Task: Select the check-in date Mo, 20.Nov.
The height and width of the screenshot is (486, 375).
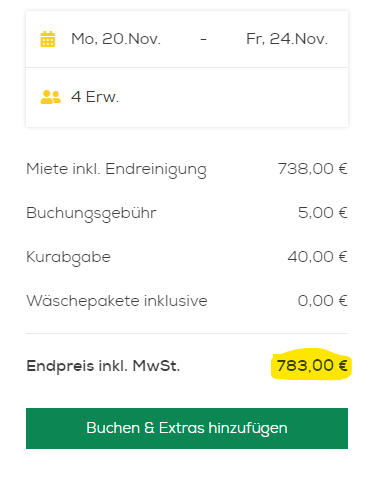Action: 116,39
